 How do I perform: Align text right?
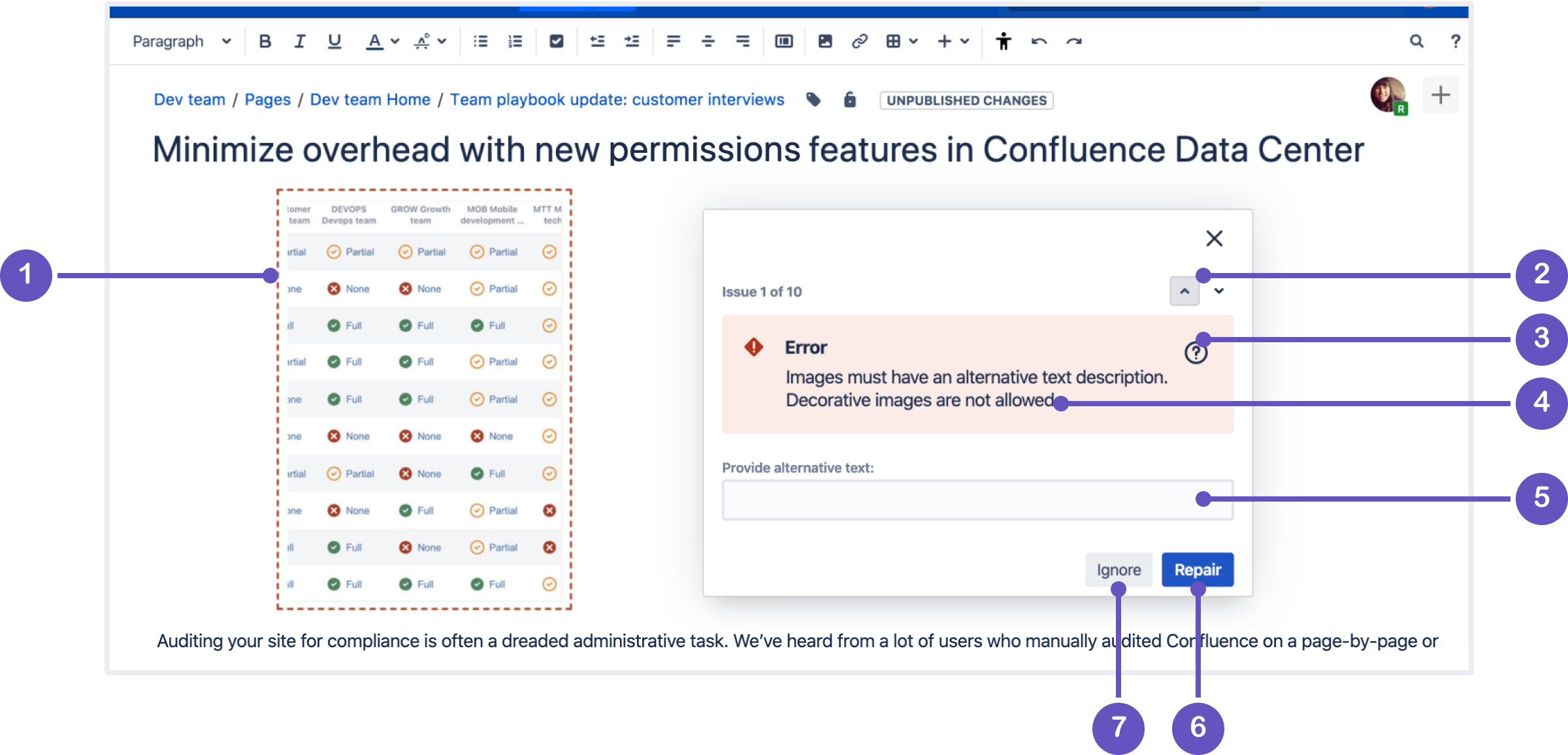[x=742, y=42]
